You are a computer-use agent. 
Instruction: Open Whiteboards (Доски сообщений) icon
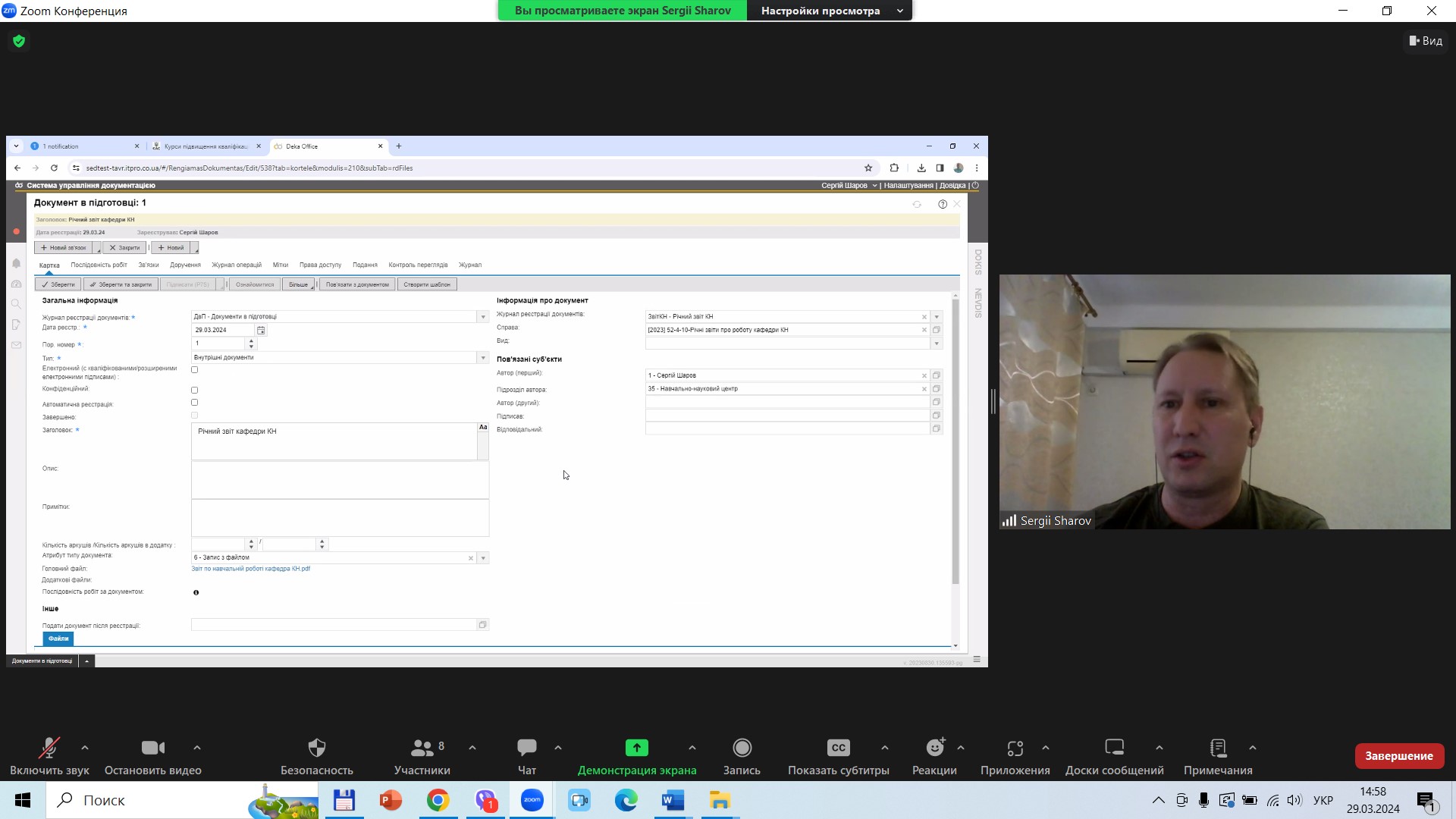tap(1114, 748)
